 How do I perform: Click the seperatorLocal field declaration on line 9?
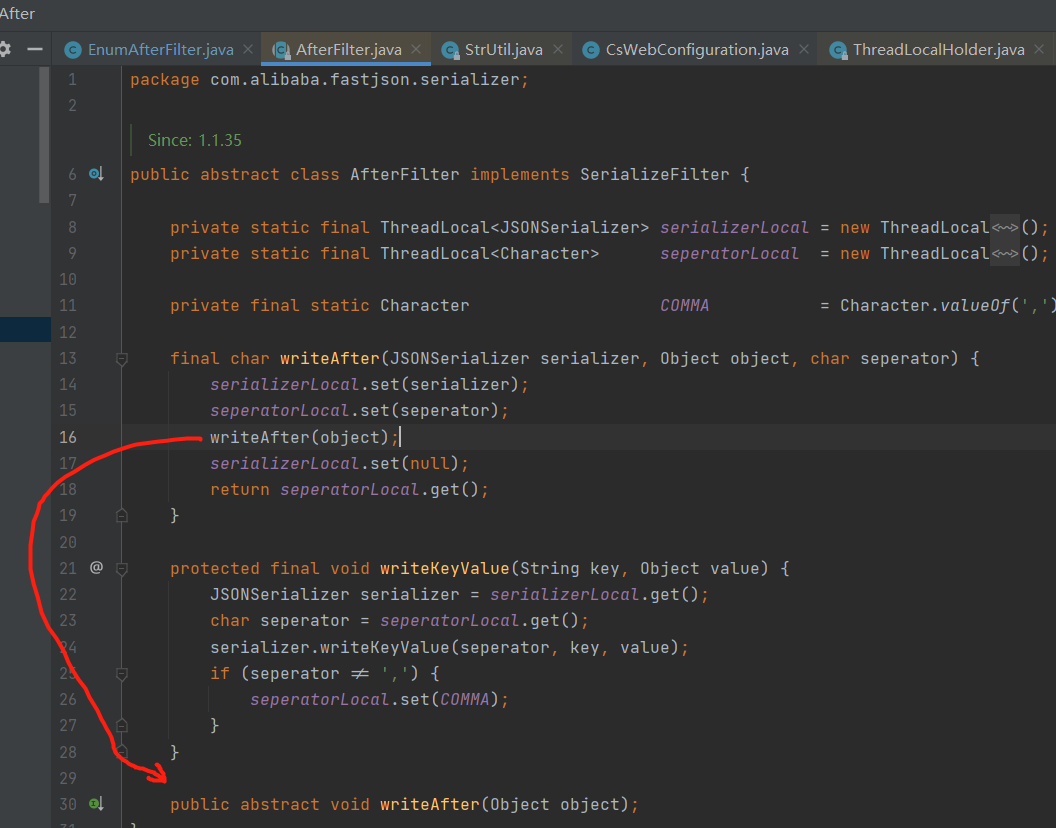(729, 254)
